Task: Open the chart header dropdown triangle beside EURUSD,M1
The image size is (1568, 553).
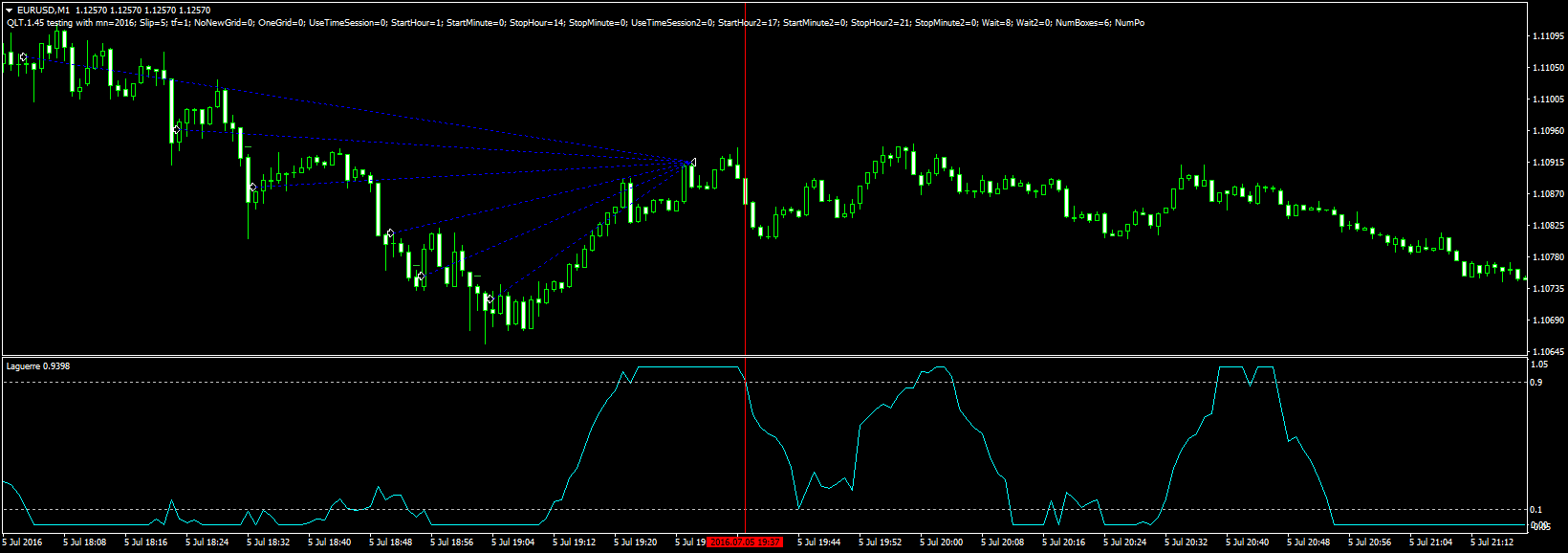Action: 10,11
